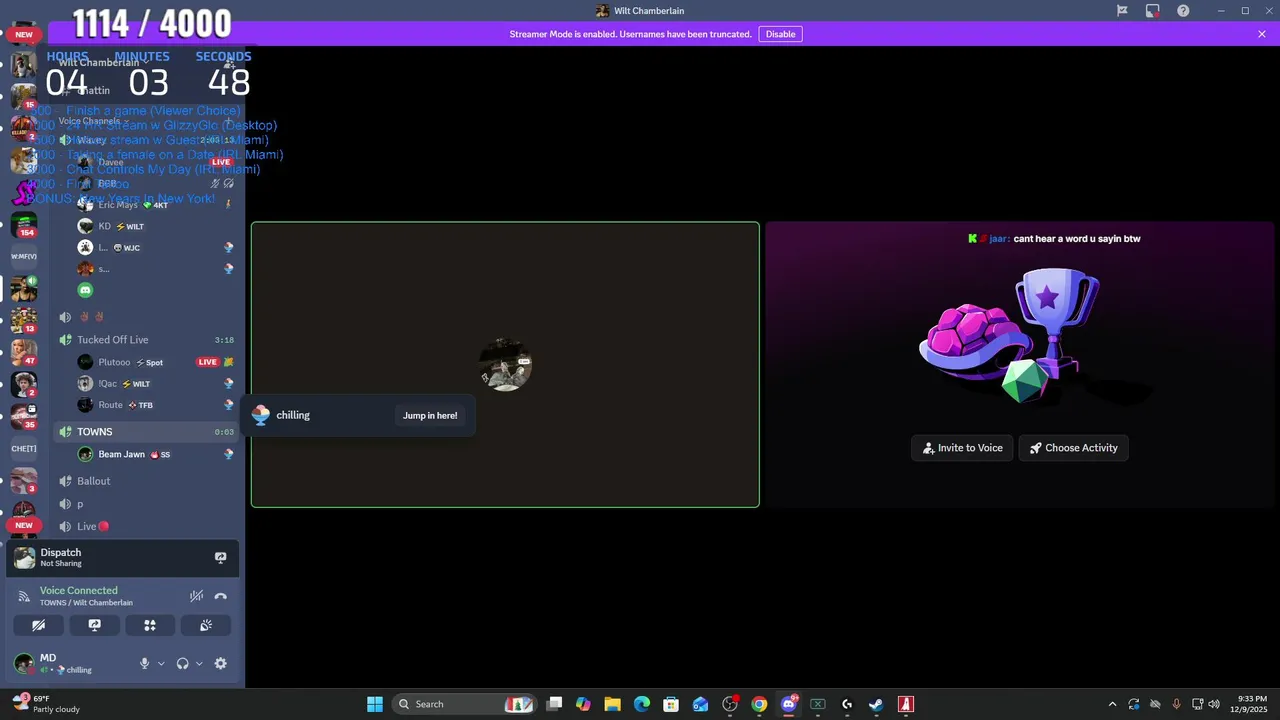This screenshot has width=1280, height=720.
Task: Click the Dispatch game activity icon
Action: [x=25, y=557]
